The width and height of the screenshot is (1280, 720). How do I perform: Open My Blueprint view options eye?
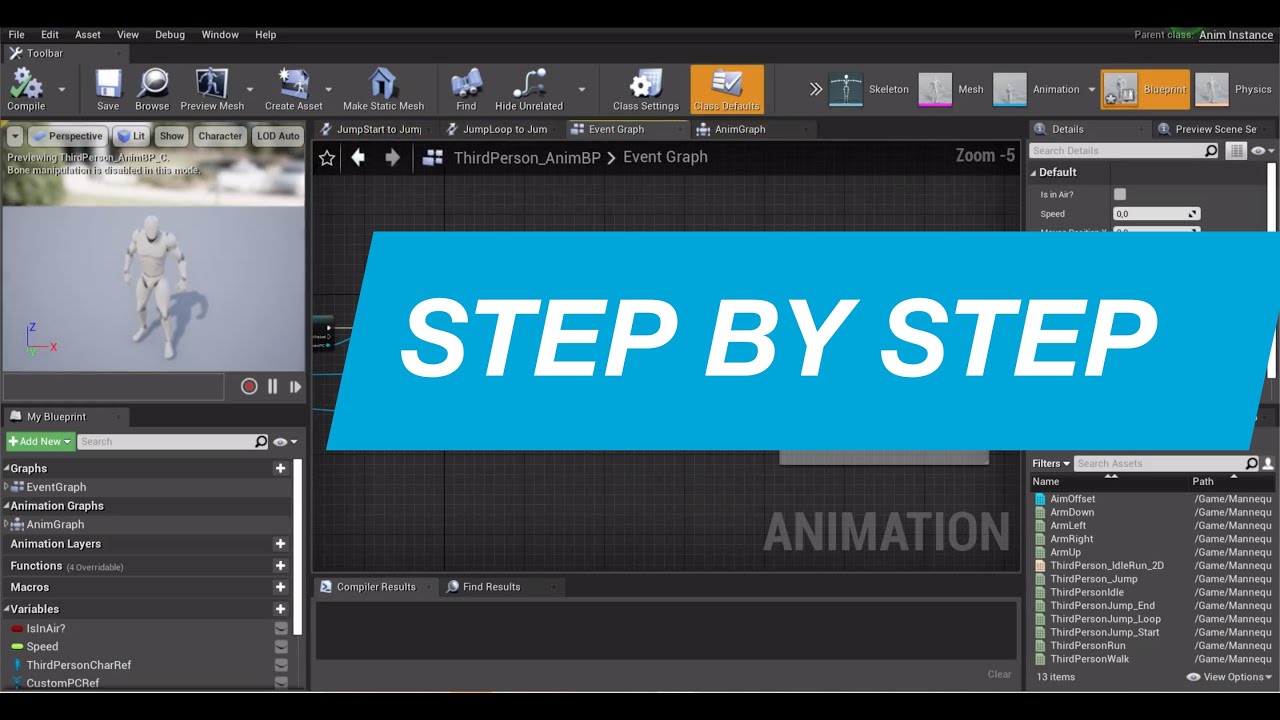click(x=285, y=441)
